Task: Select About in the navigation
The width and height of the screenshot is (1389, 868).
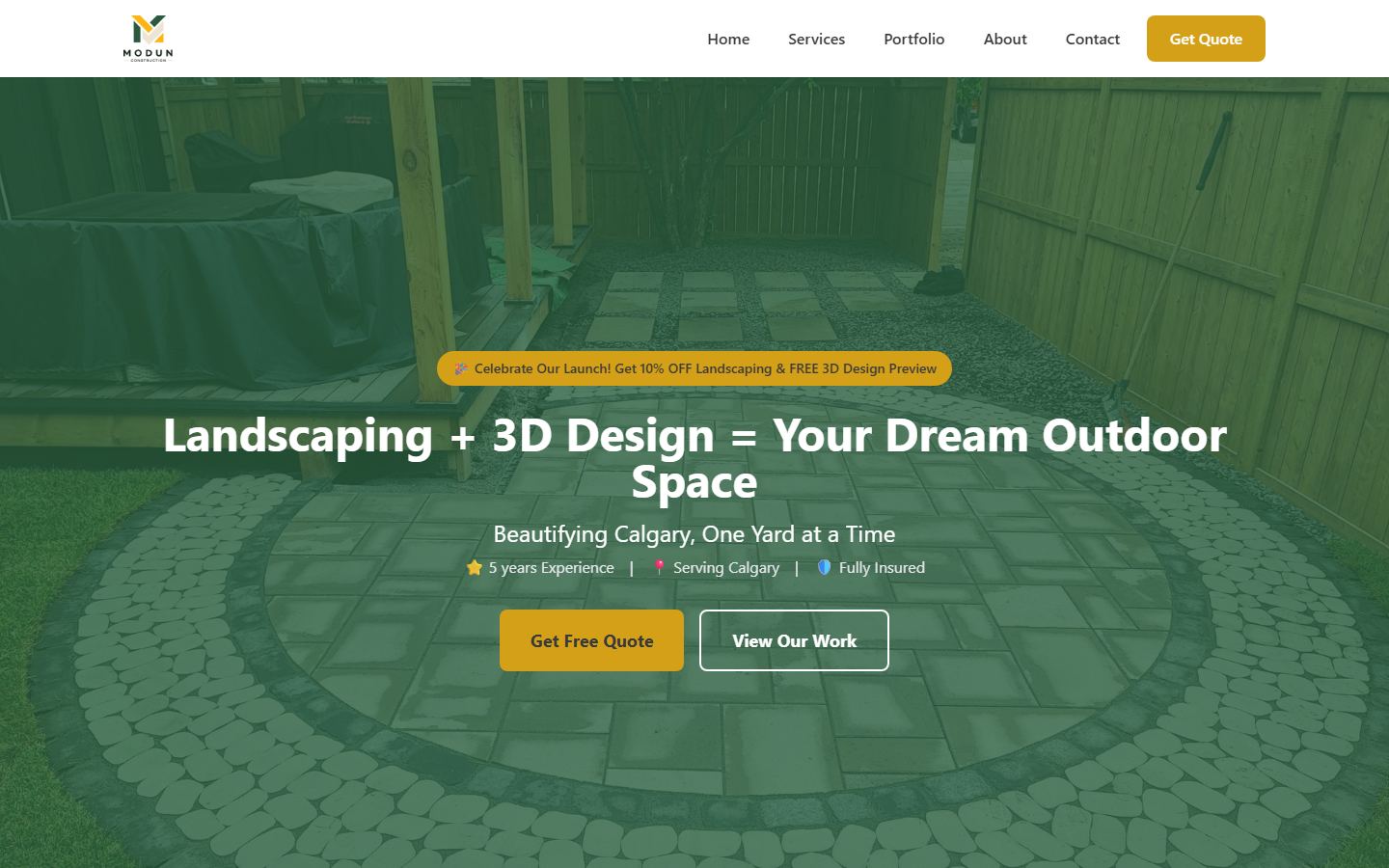Action: coord(1005,39)
